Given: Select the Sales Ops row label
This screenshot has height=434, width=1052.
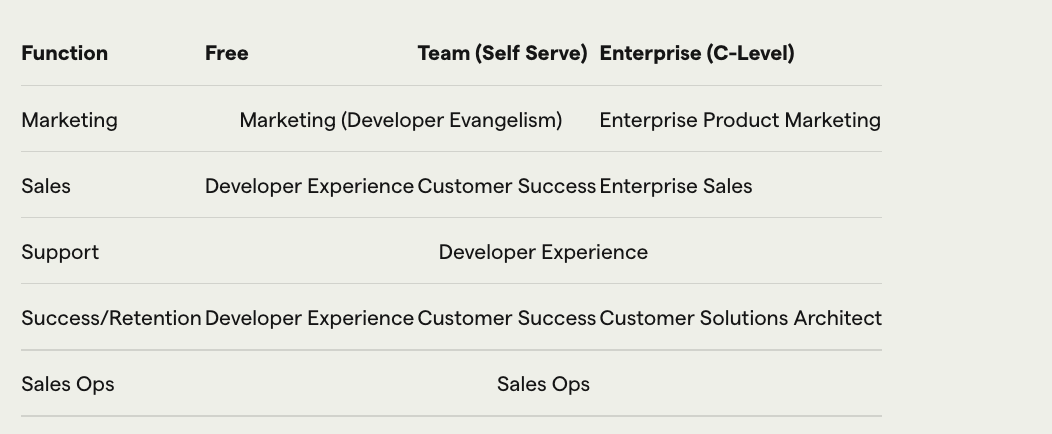Looking at the screenshot, I should tap(68, 384).
